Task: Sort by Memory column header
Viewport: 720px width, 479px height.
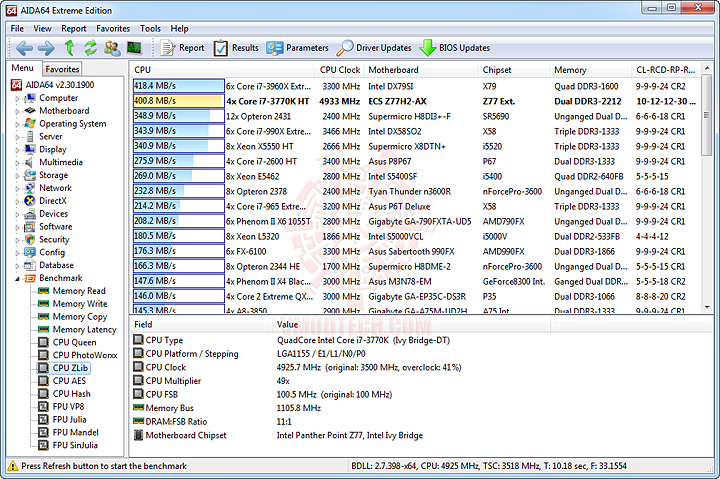Action: (x=590, y=70)
